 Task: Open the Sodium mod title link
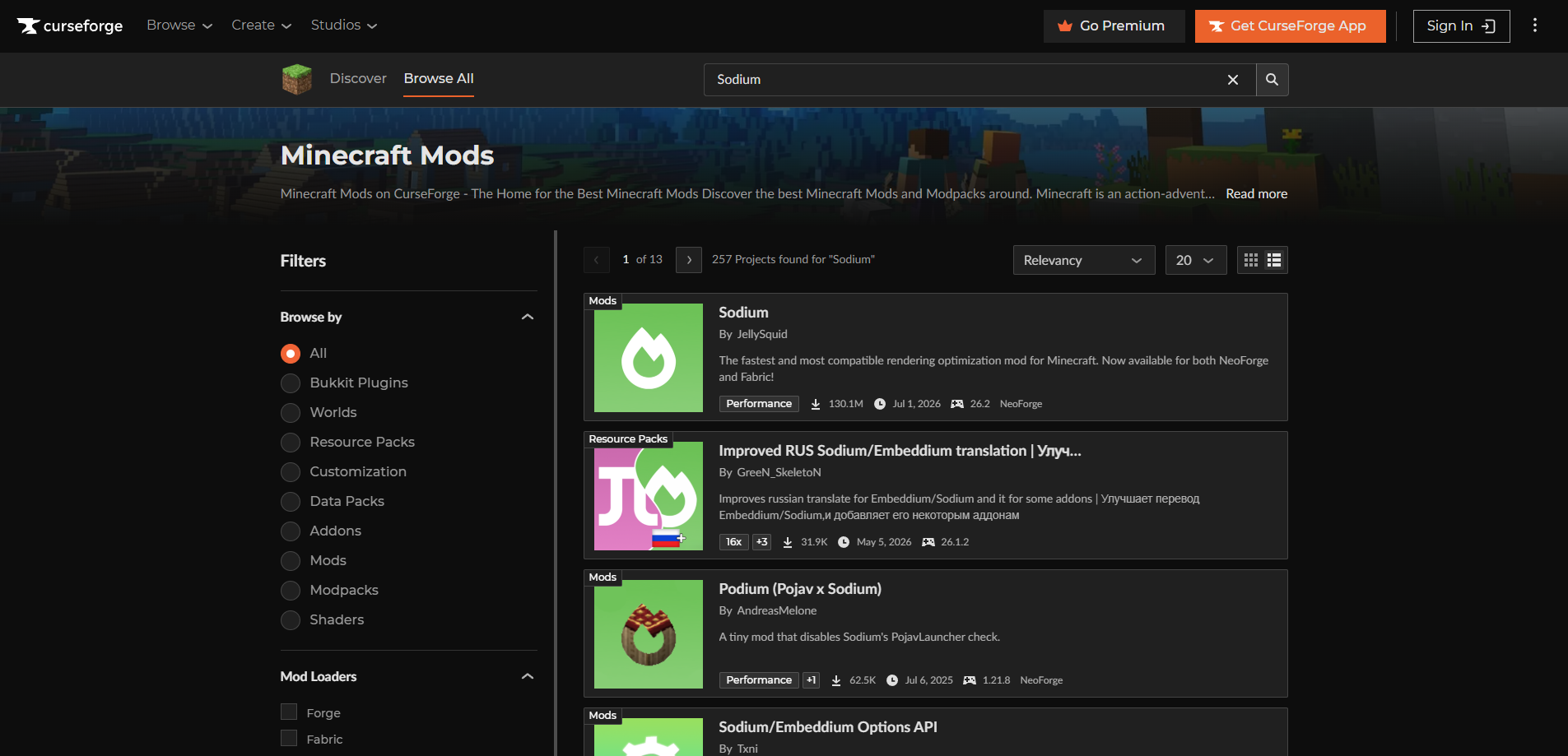(x=743, y=313)
